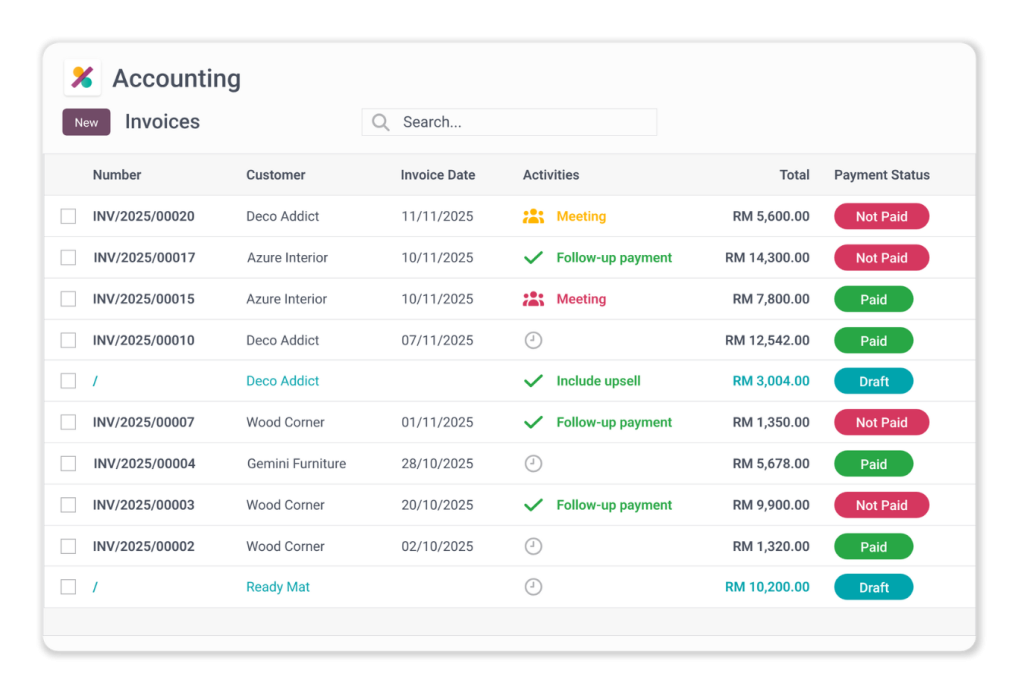Click green checkmark activity on INV/2025/00017
The width and height of the screenshot is (1024, 683).
pos(533,258)
